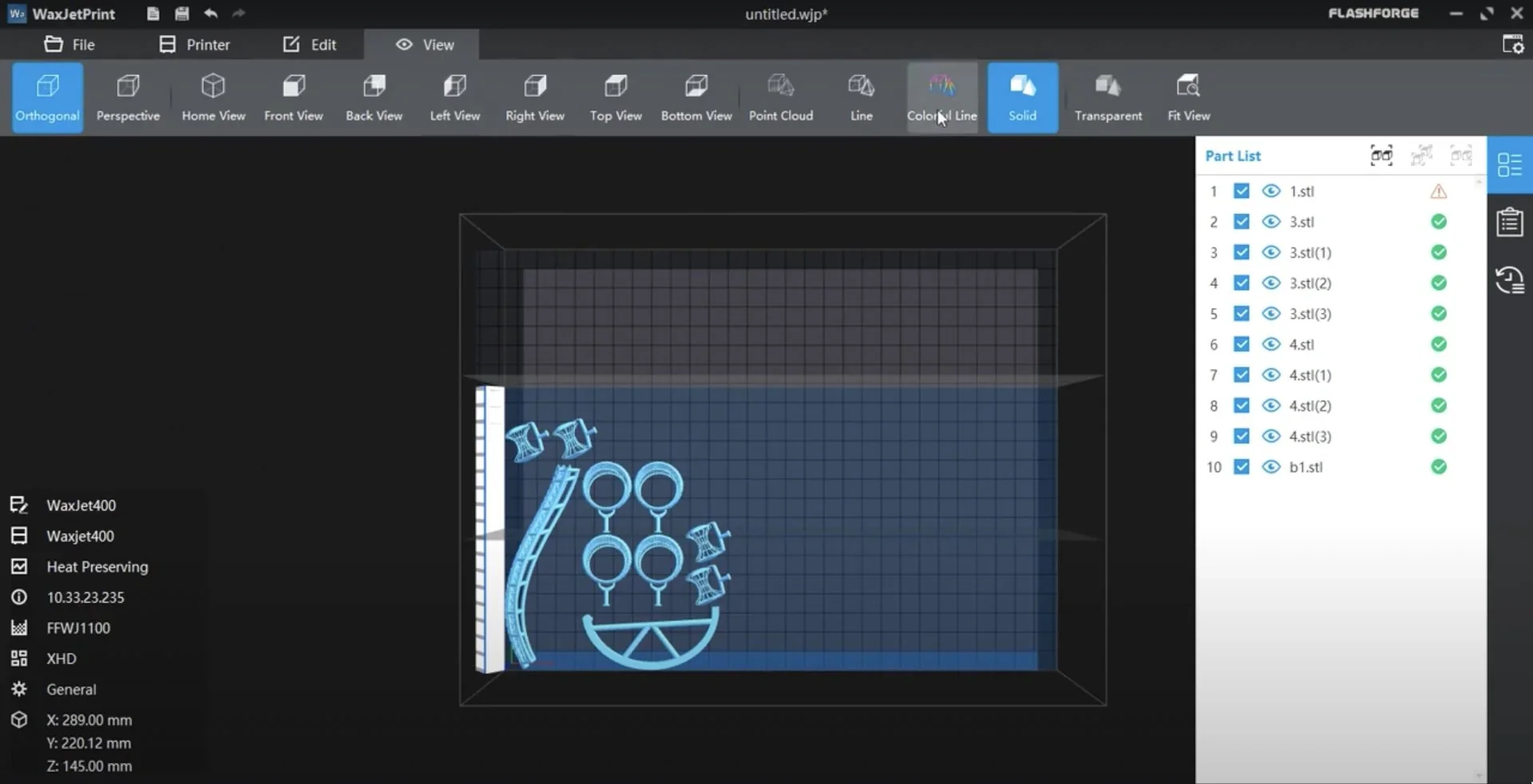The width and height of the screenshot is (1533, 784).
Task: Hide visibility of 4.stl part
Action: point(1270,344)
